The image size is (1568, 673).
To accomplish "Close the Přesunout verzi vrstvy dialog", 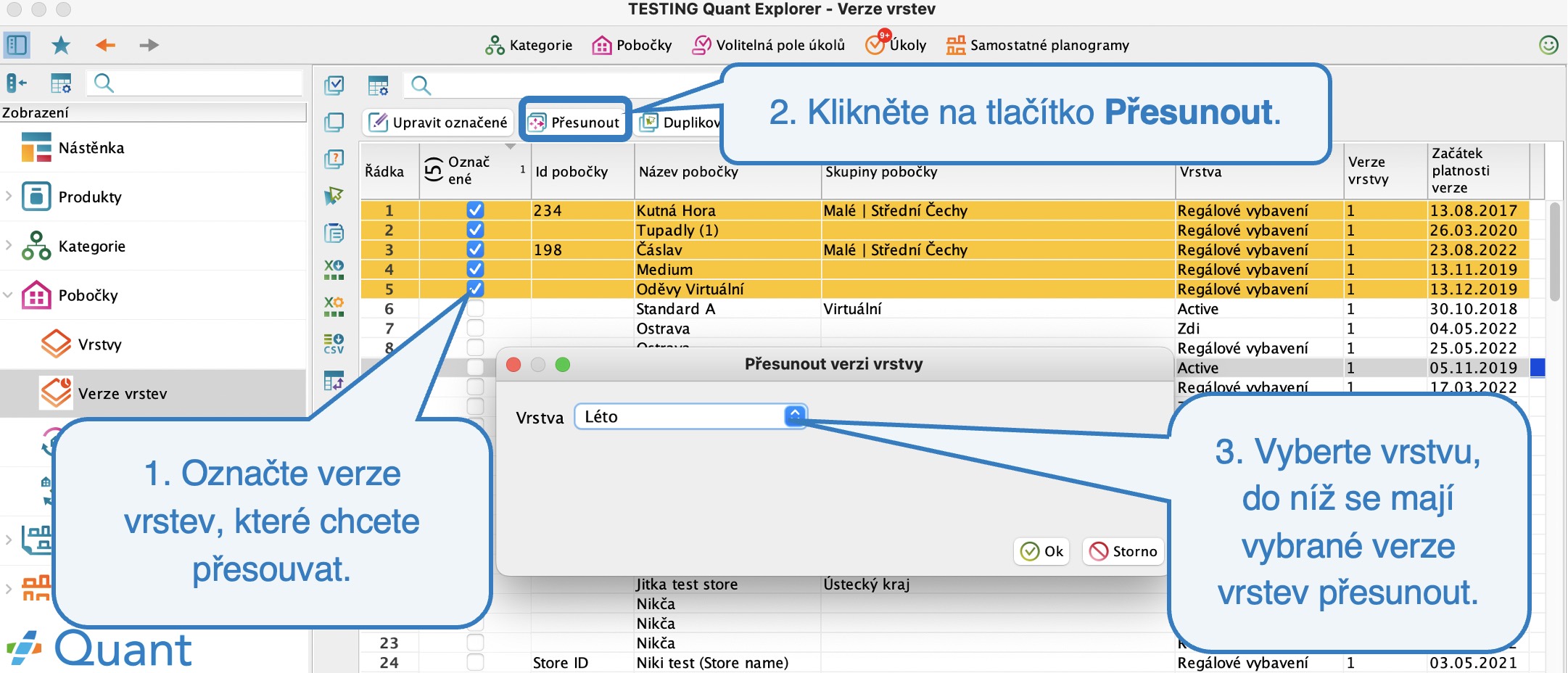I will pos(513,364).
